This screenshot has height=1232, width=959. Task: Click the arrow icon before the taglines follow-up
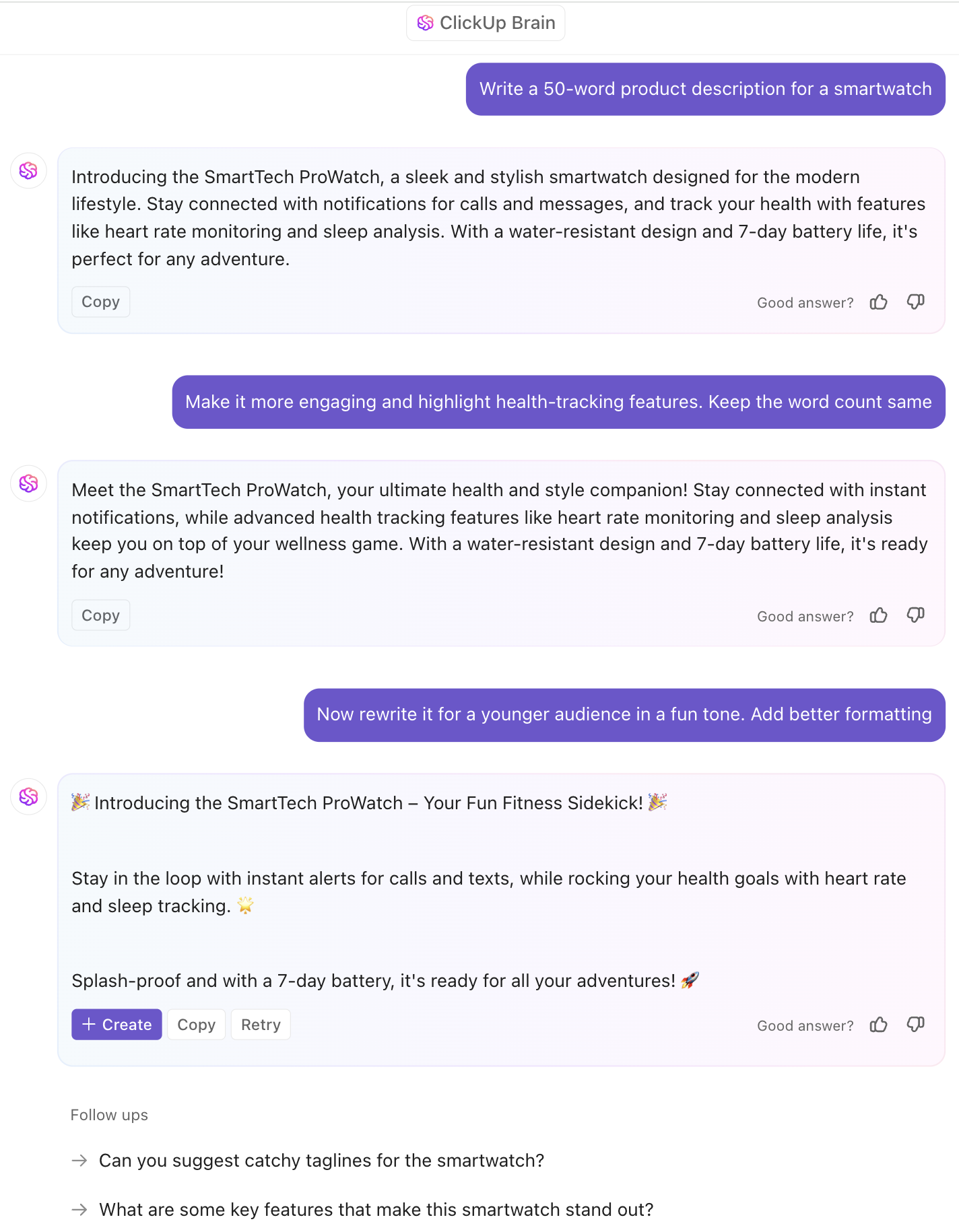pos(80,1160)
